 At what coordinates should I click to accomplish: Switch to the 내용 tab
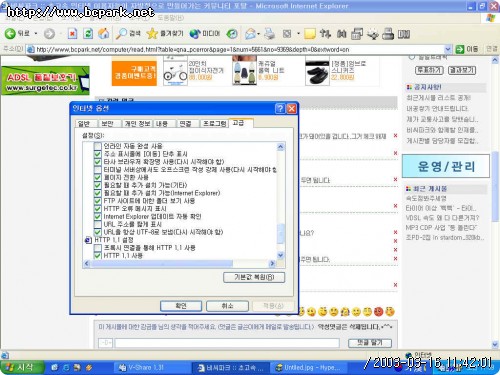point(162,124)
